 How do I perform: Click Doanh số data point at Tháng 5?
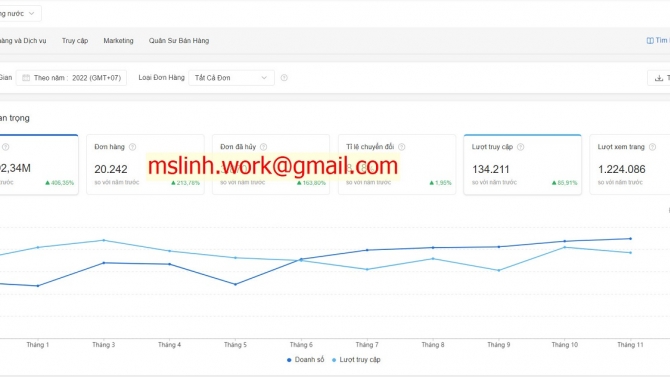235,284
